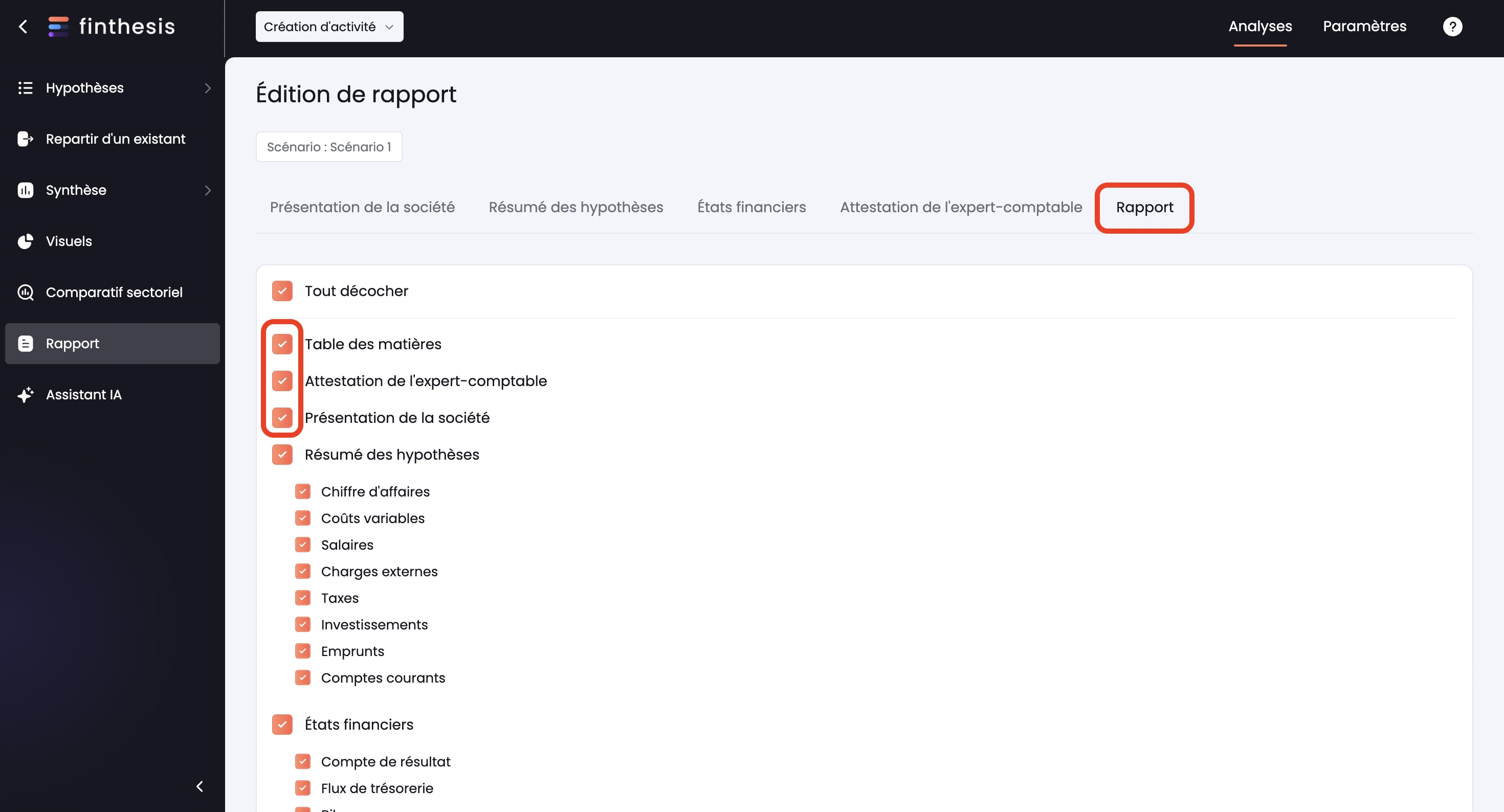This screenshot has height=812, width=1504.
Task: Select the Rapport tab
Action: pyautogui.click(x=1144, y=207)
